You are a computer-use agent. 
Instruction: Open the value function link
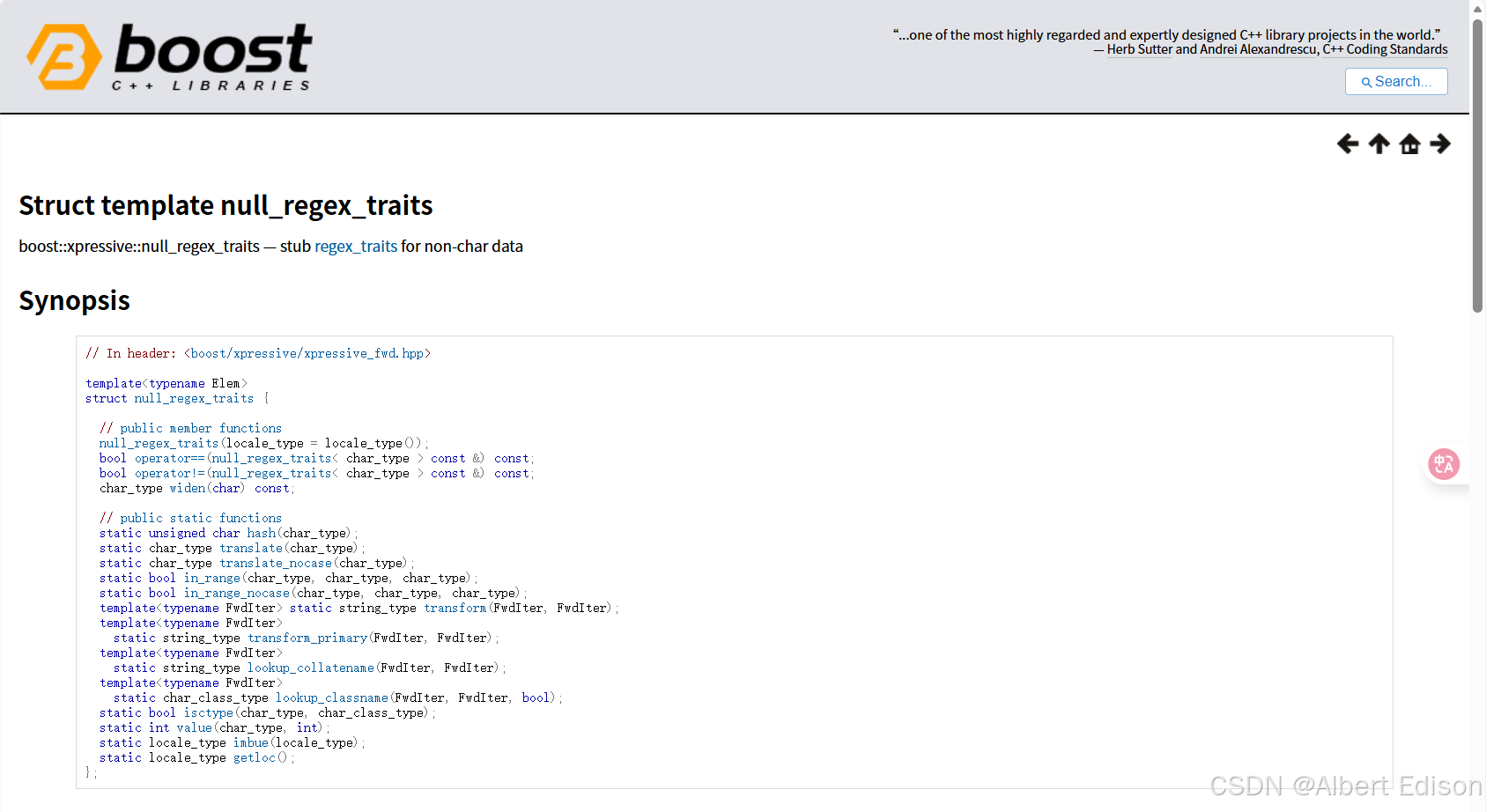point(194,727)
